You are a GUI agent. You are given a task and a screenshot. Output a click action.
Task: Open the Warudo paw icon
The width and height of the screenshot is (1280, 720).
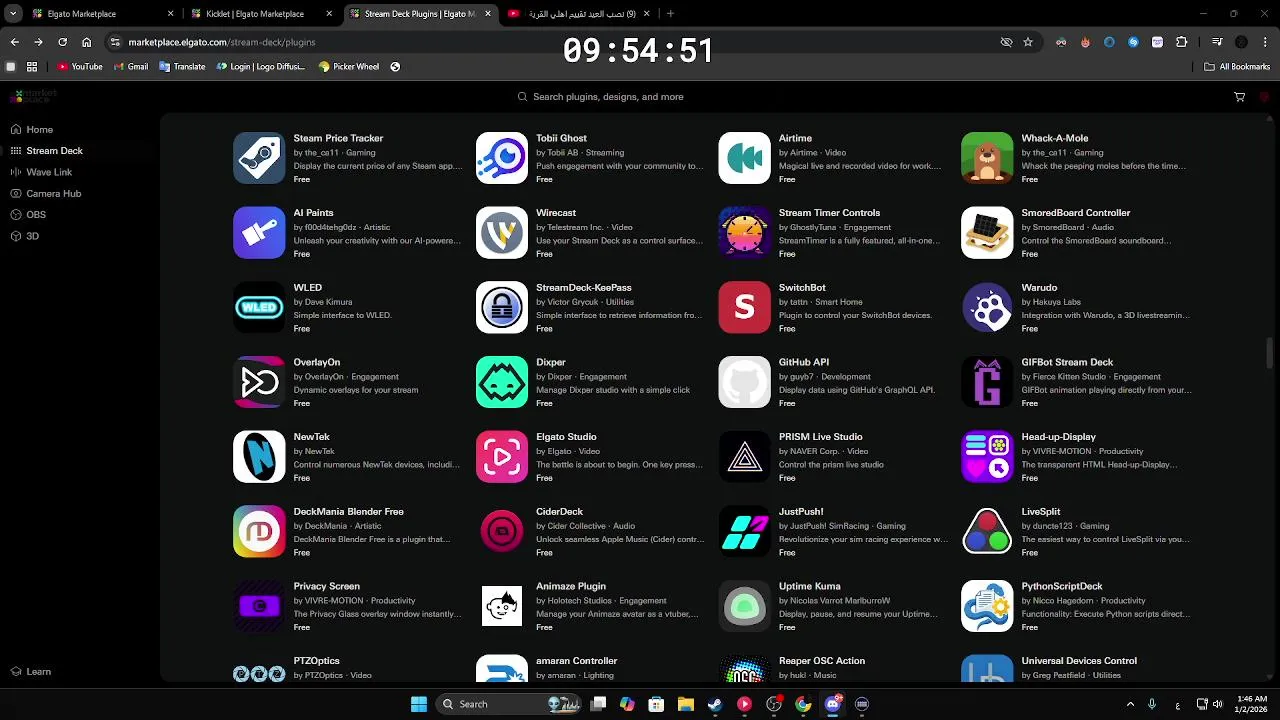[x=987, y=307]
